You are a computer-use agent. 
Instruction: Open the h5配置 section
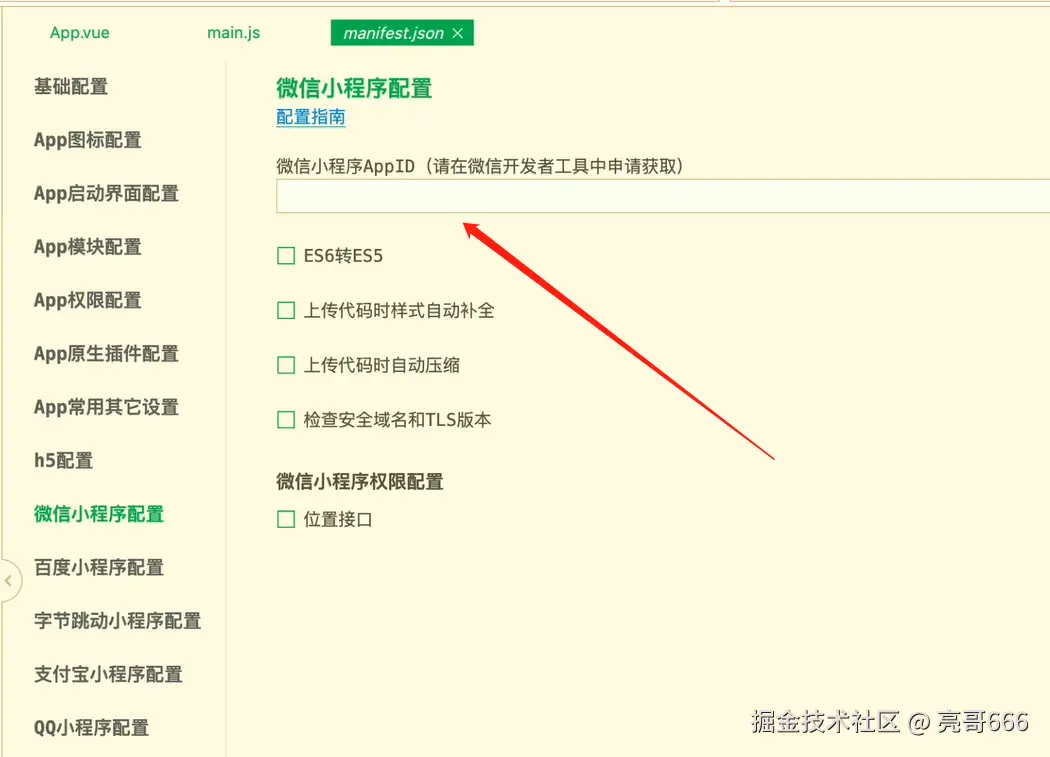pos(64,461)
